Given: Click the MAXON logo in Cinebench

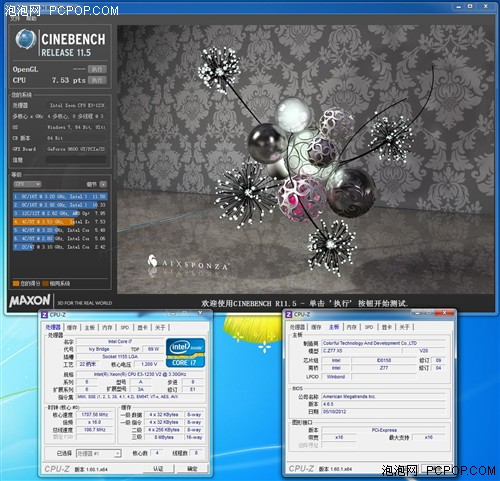Looking at the screenshot, I should (x=30, y=301).
